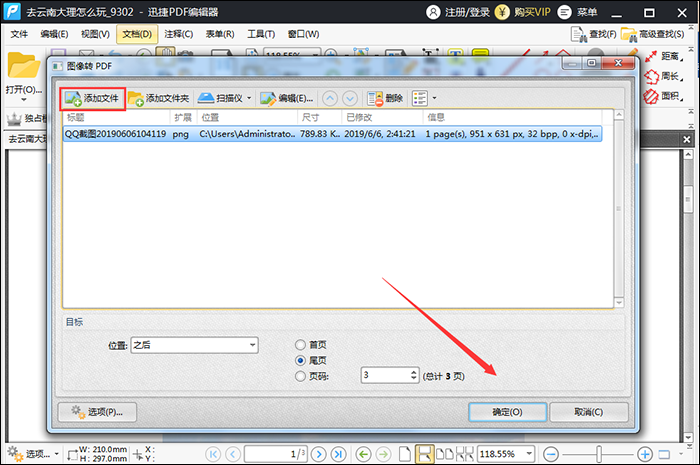This screenshot has height=465, width=700.
Task: Open the 编辑(E) menu
Action: tap(54, 34)
